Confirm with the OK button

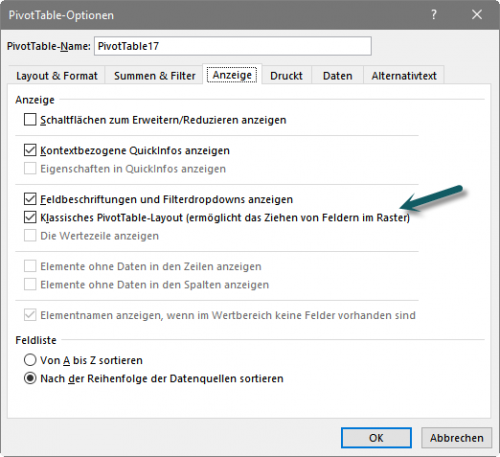[376, 438]
